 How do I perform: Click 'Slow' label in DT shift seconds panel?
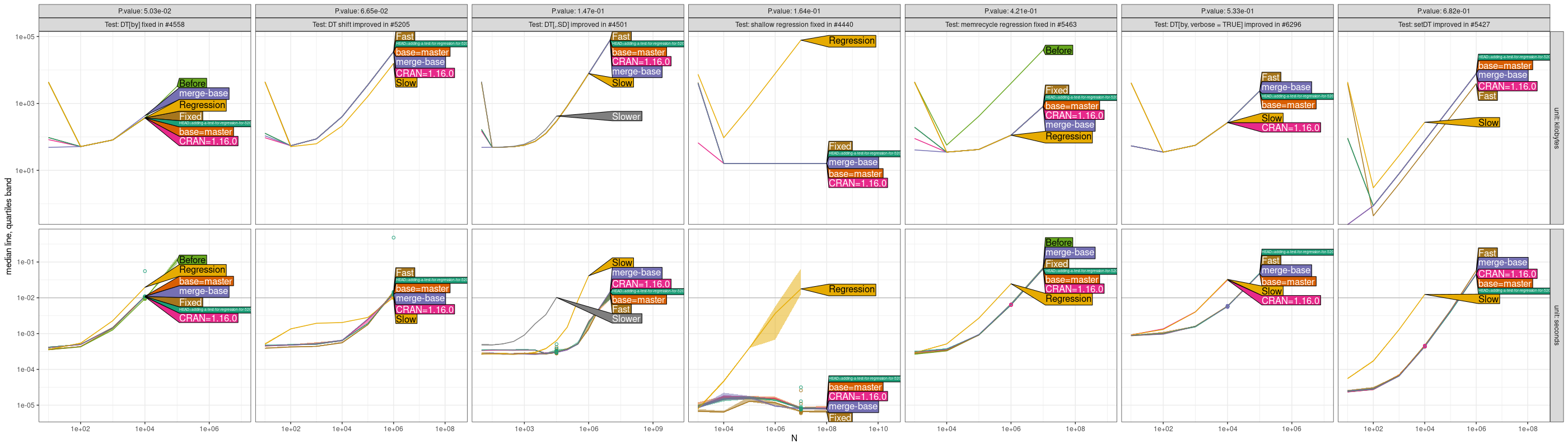[x=406, y=319]
